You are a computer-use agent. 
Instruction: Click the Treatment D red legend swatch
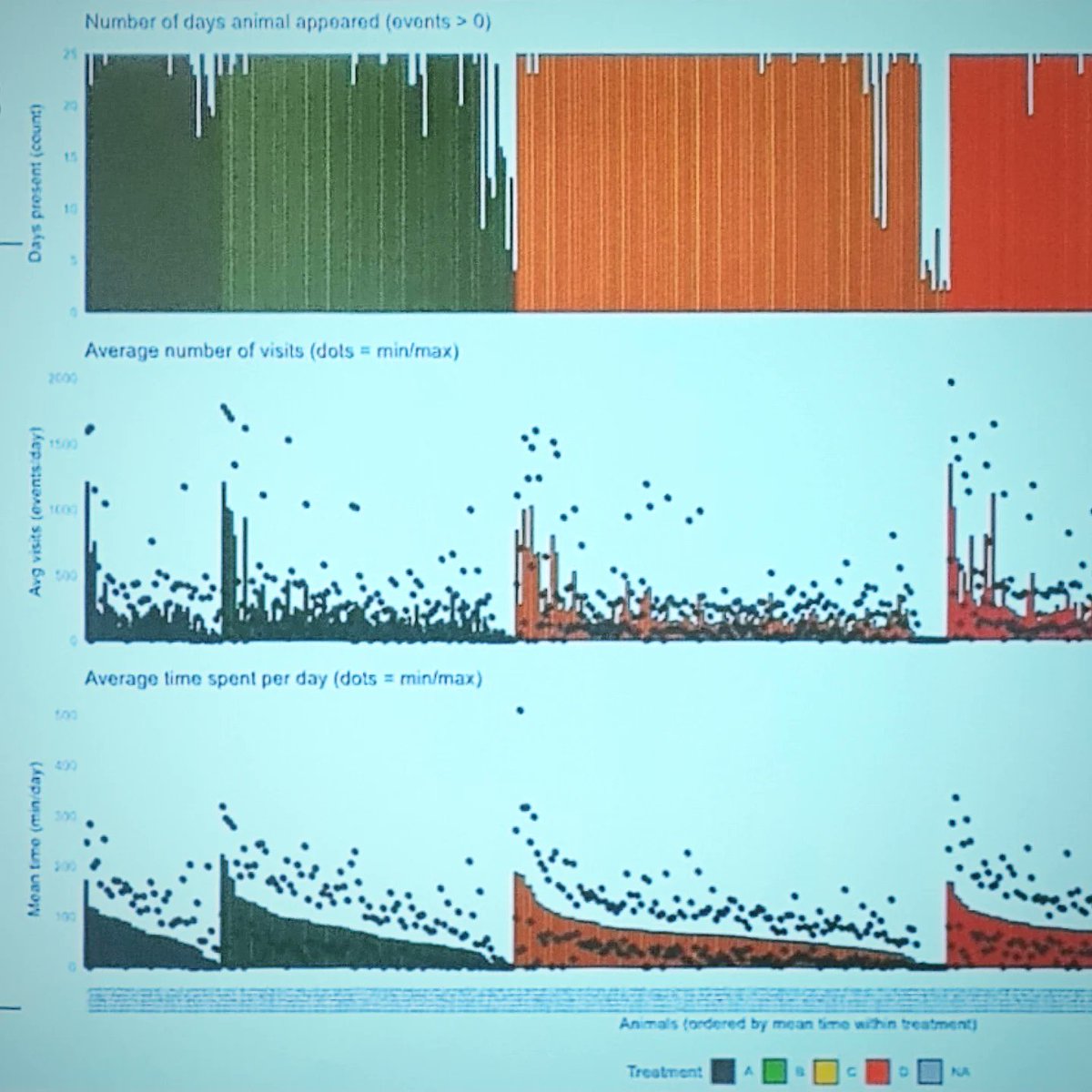coord(878,1072)
